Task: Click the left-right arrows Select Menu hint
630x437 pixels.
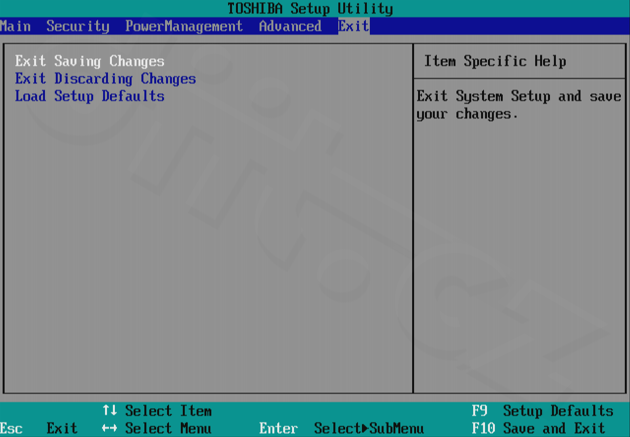Action: pyautogui.click(x=157, y=428)
